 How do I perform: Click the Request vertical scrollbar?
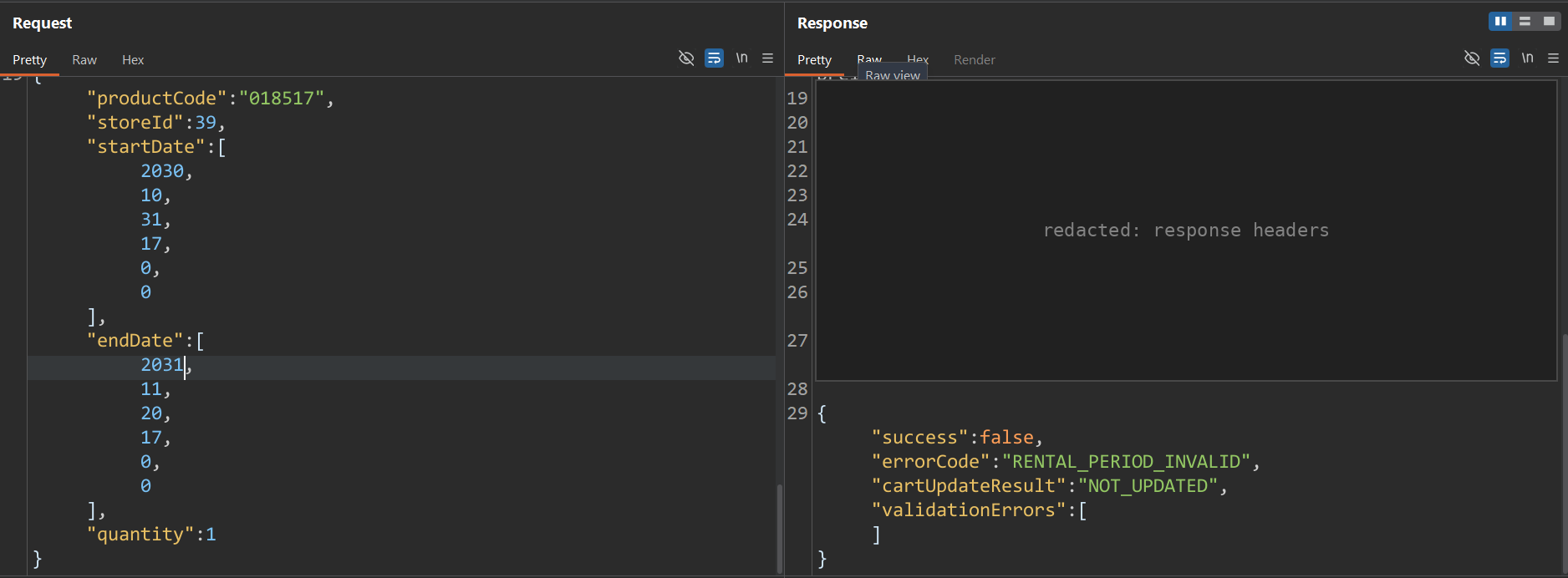click(779, 528)
